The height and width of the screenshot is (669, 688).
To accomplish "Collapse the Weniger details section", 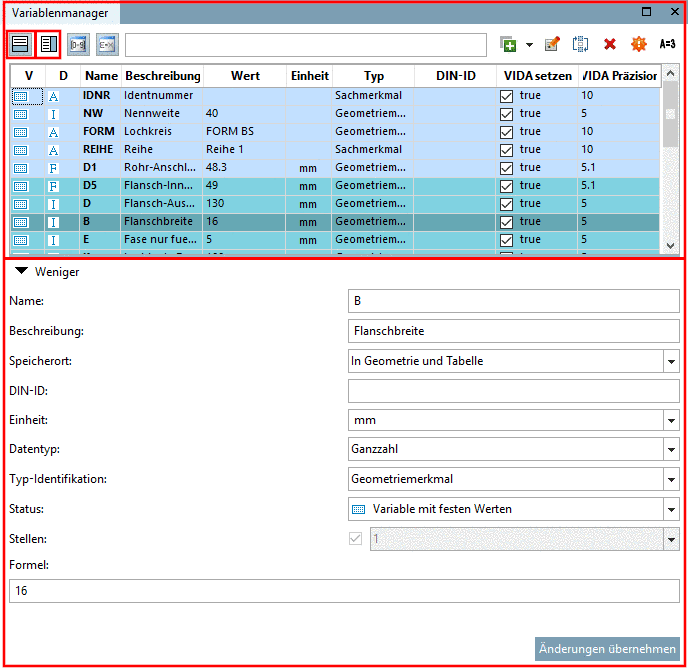I will 21,271.
